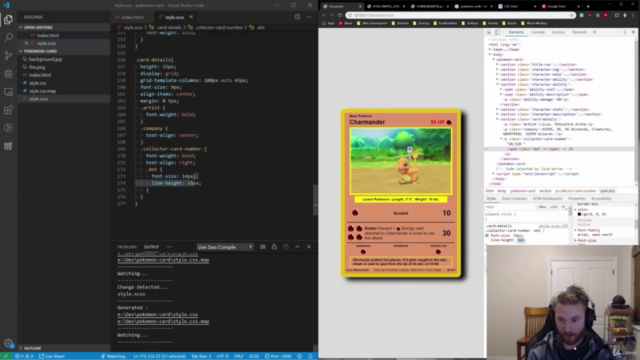Change language mode SCSS in status bar
This screenshot has width=640, height=360.
point(254,356)
